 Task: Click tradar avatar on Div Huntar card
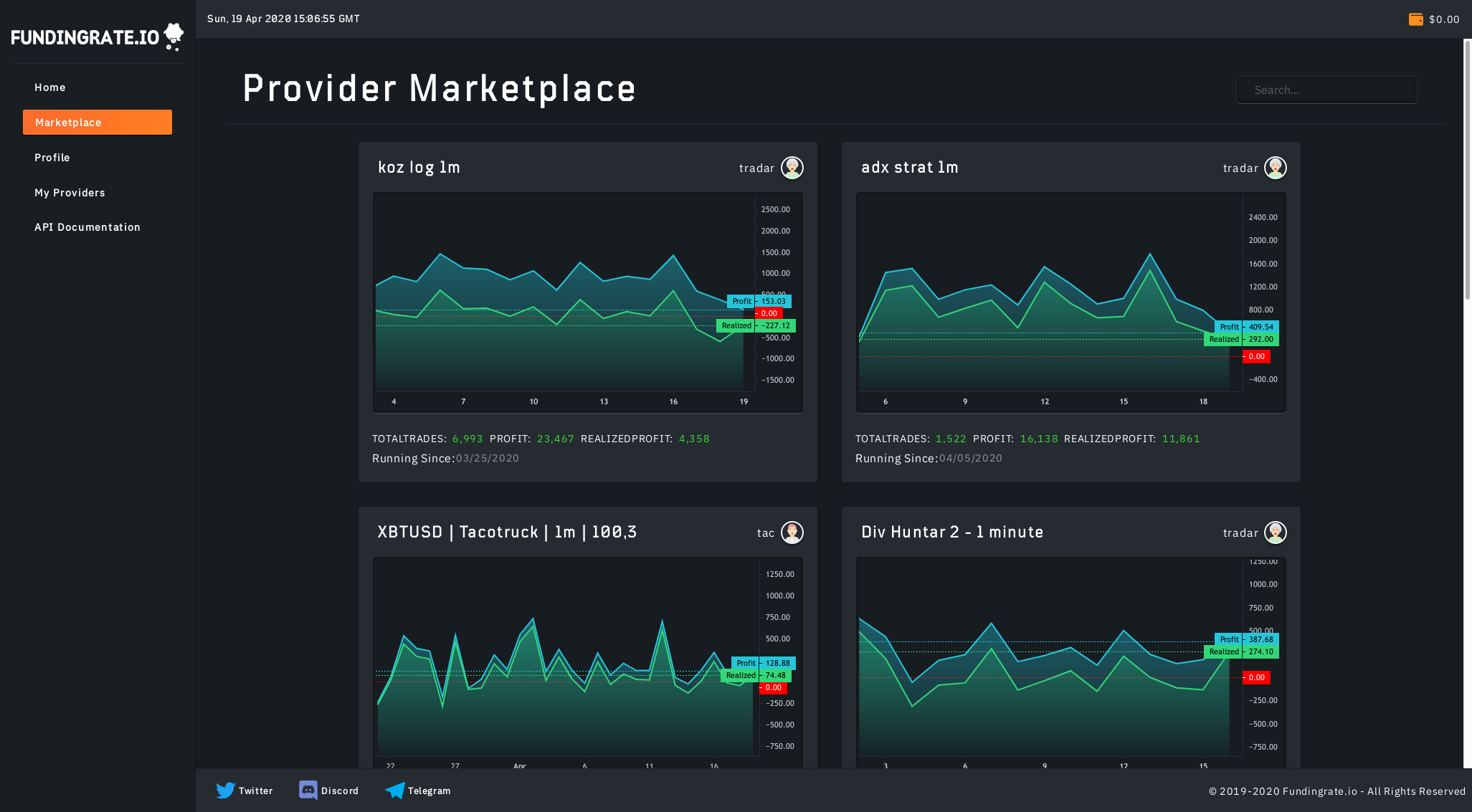(x=1275, y=532)
